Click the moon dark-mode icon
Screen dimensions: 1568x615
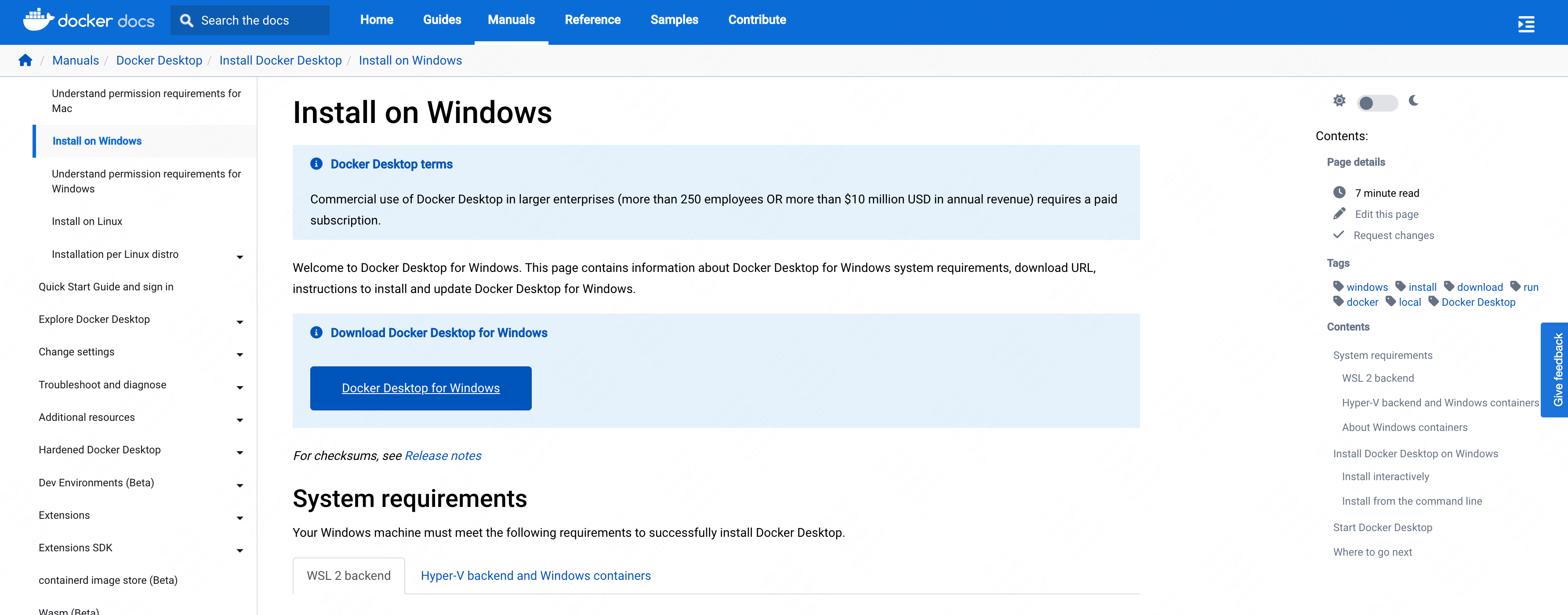1413,100
